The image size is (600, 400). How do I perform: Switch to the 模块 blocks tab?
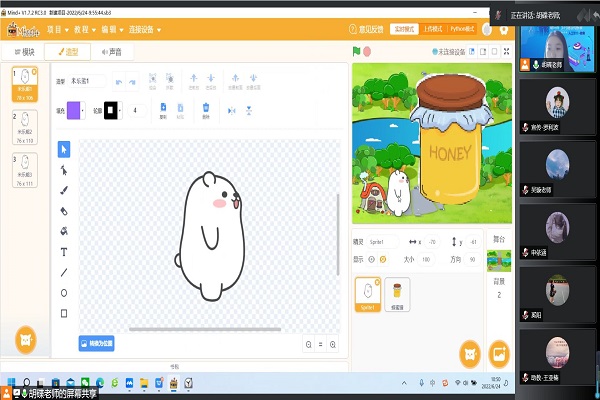click(25, 51)
